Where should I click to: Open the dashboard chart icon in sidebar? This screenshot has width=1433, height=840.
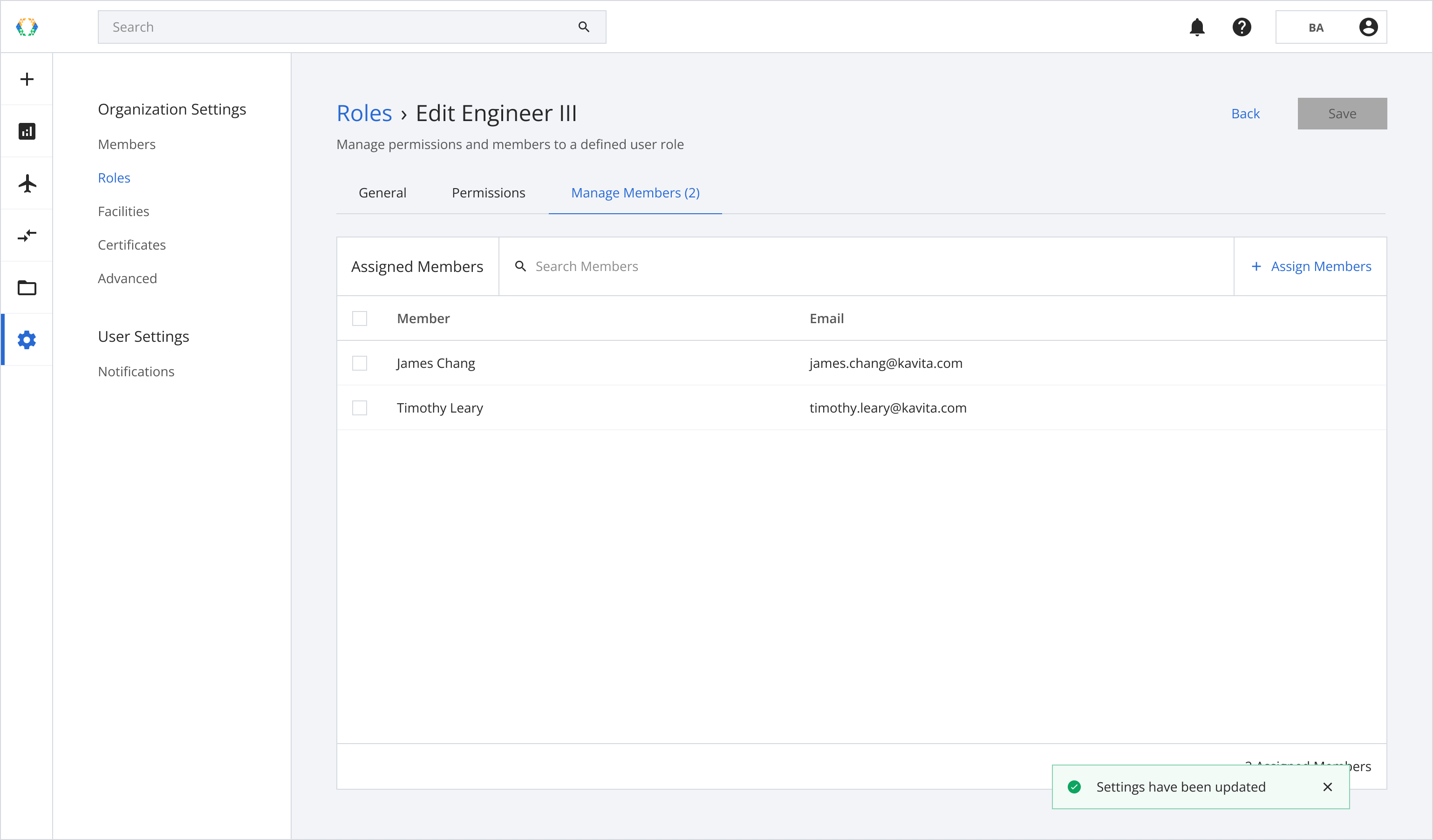pos(27,131)
